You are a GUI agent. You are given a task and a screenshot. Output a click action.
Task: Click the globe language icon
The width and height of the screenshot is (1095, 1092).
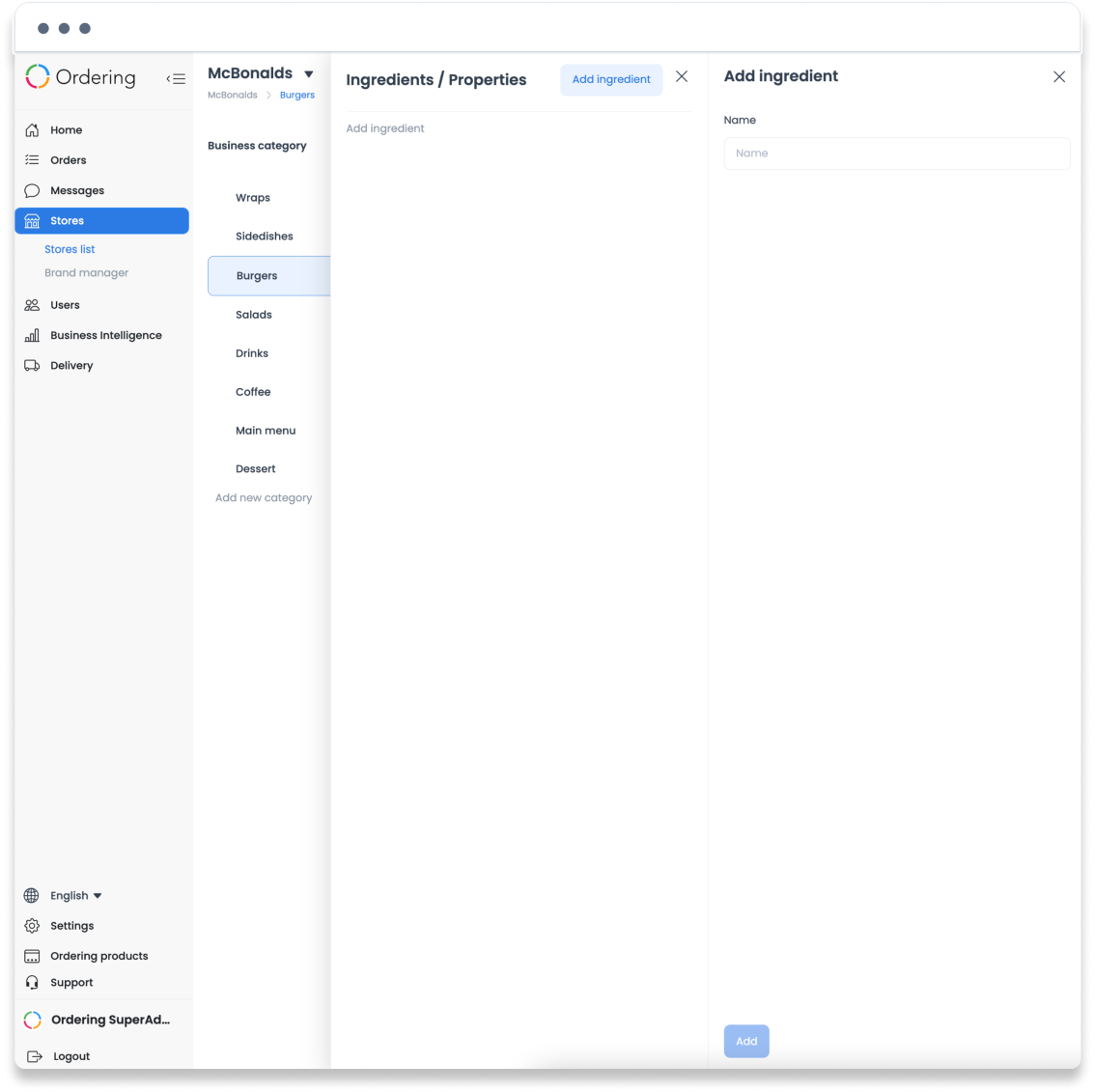[x=32, y=895]
